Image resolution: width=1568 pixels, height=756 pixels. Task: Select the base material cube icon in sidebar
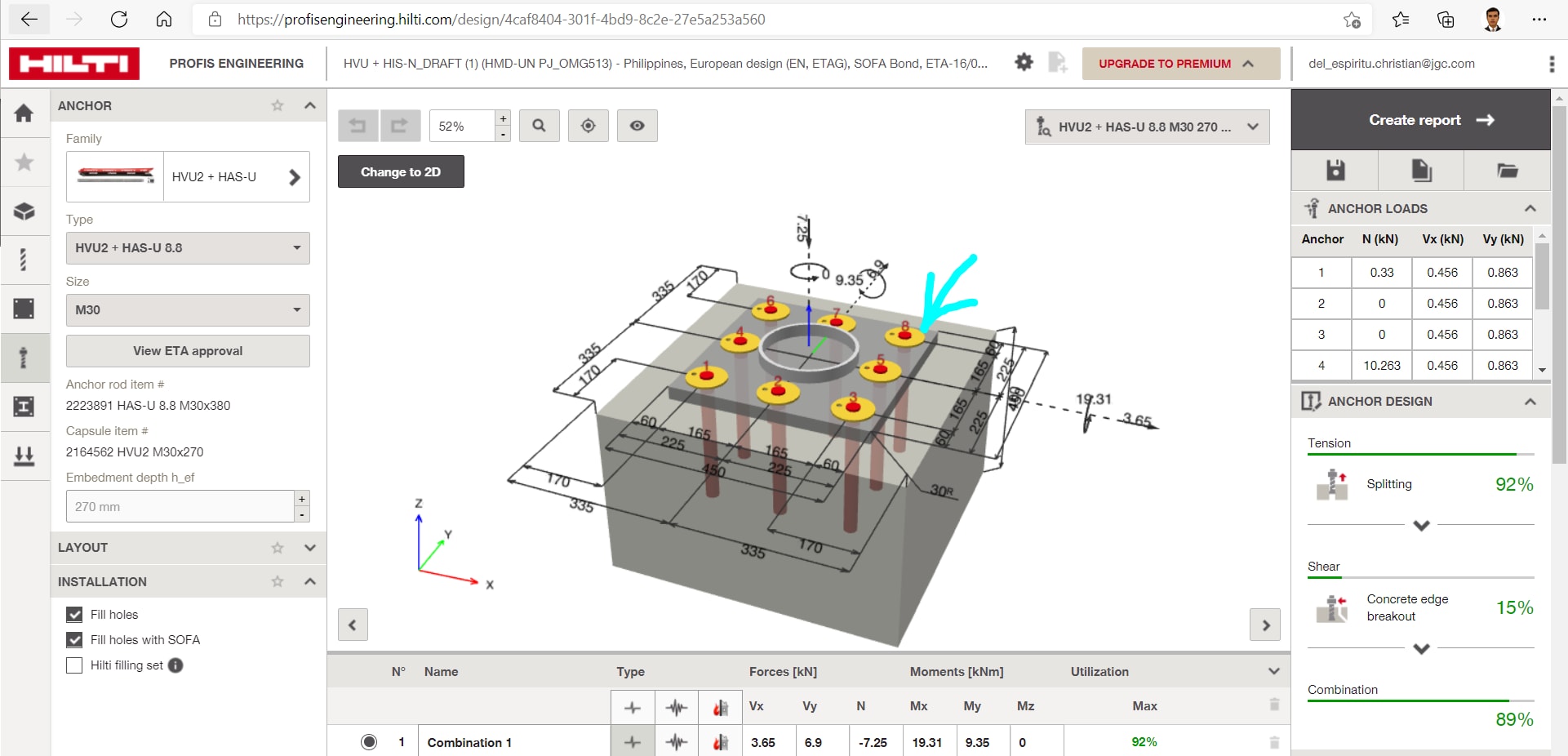(25, 211)
